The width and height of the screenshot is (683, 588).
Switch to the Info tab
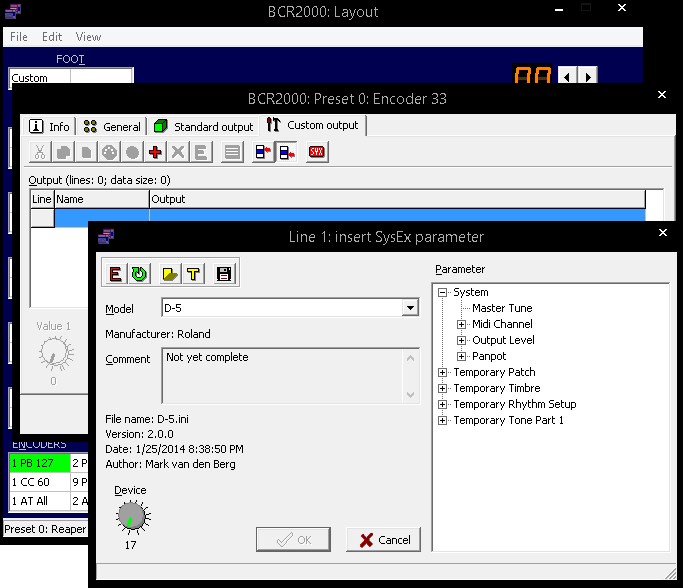pyautogui.click(x=49, y=127)
